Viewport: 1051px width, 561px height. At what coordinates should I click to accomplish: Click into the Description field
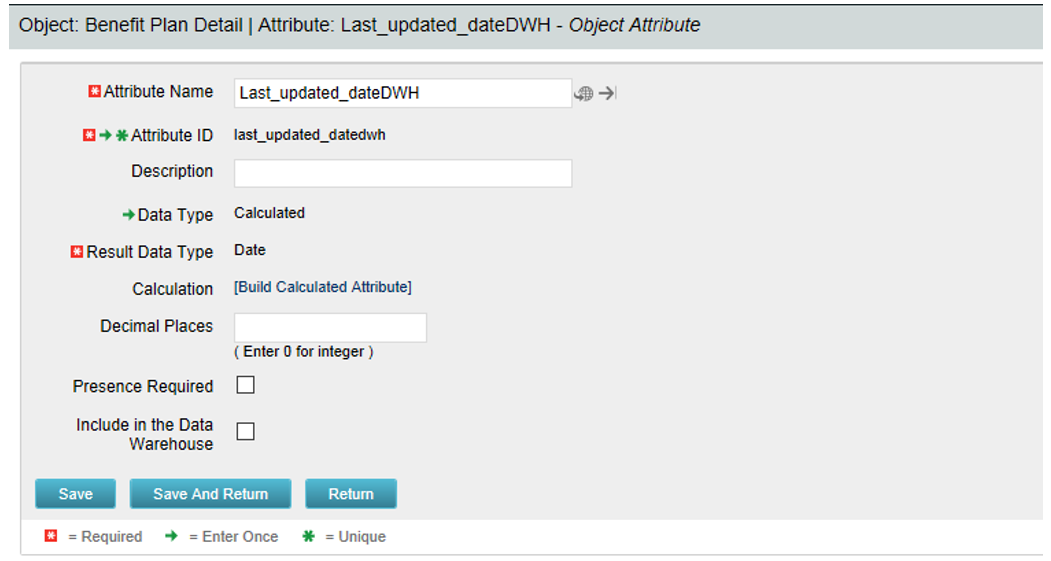pyautogui.click(x=403, y=173)
